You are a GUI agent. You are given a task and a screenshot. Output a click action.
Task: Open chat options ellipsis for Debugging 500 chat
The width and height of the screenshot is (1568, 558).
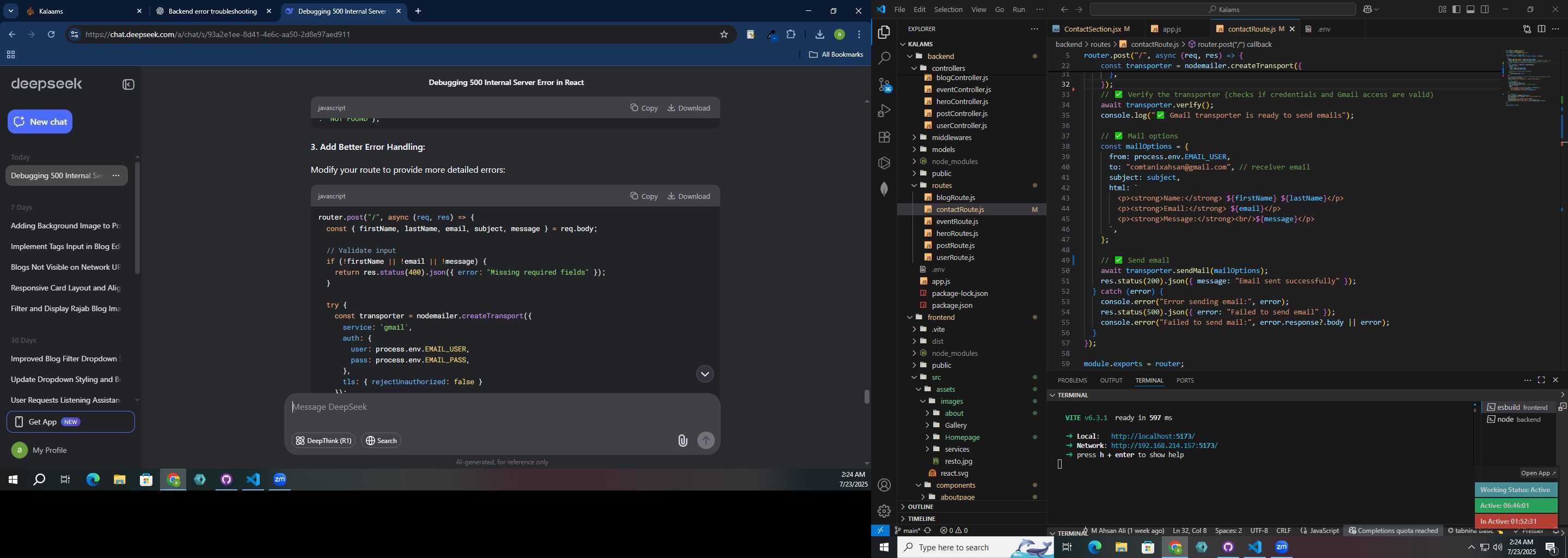[x=115, y=175]
